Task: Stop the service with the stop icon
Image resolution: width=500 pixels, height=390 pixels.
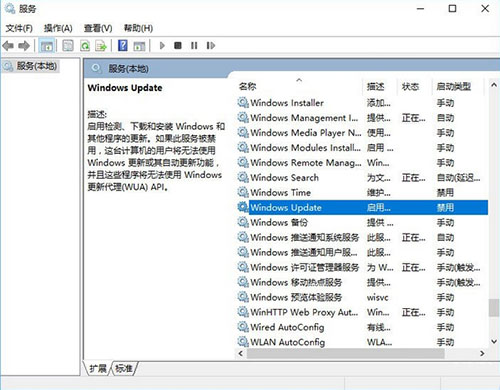Action: [178, 45]
